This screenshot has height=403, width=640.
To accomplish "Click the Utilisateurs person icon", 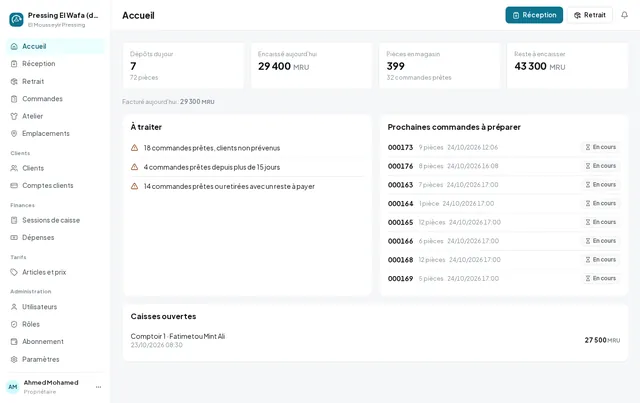I will click(x=14, y=307).
